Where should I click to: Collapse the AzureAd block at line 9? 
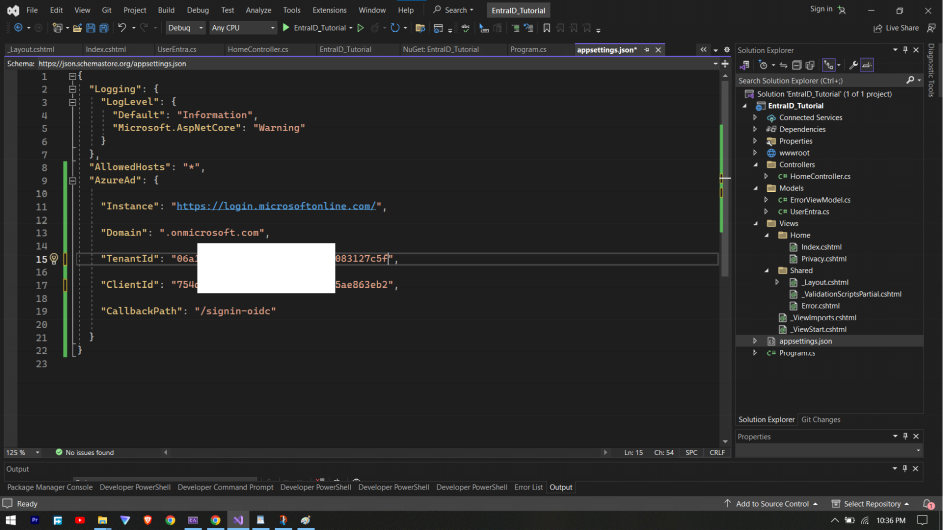click(72, 180)
